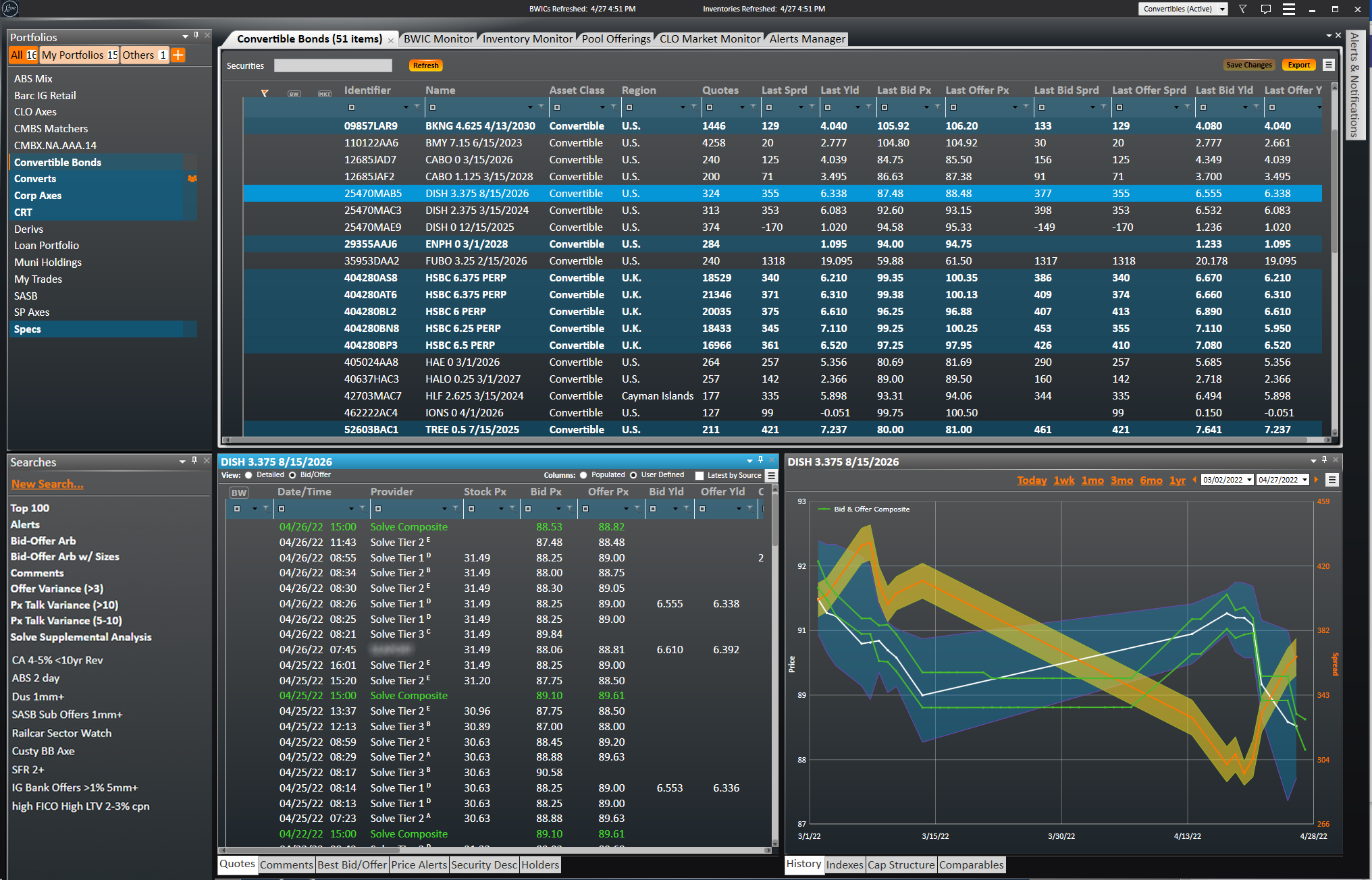Screen dimensions: 1372x880
Task: Select Populated columns radio button
Action: tap(583, 475)
